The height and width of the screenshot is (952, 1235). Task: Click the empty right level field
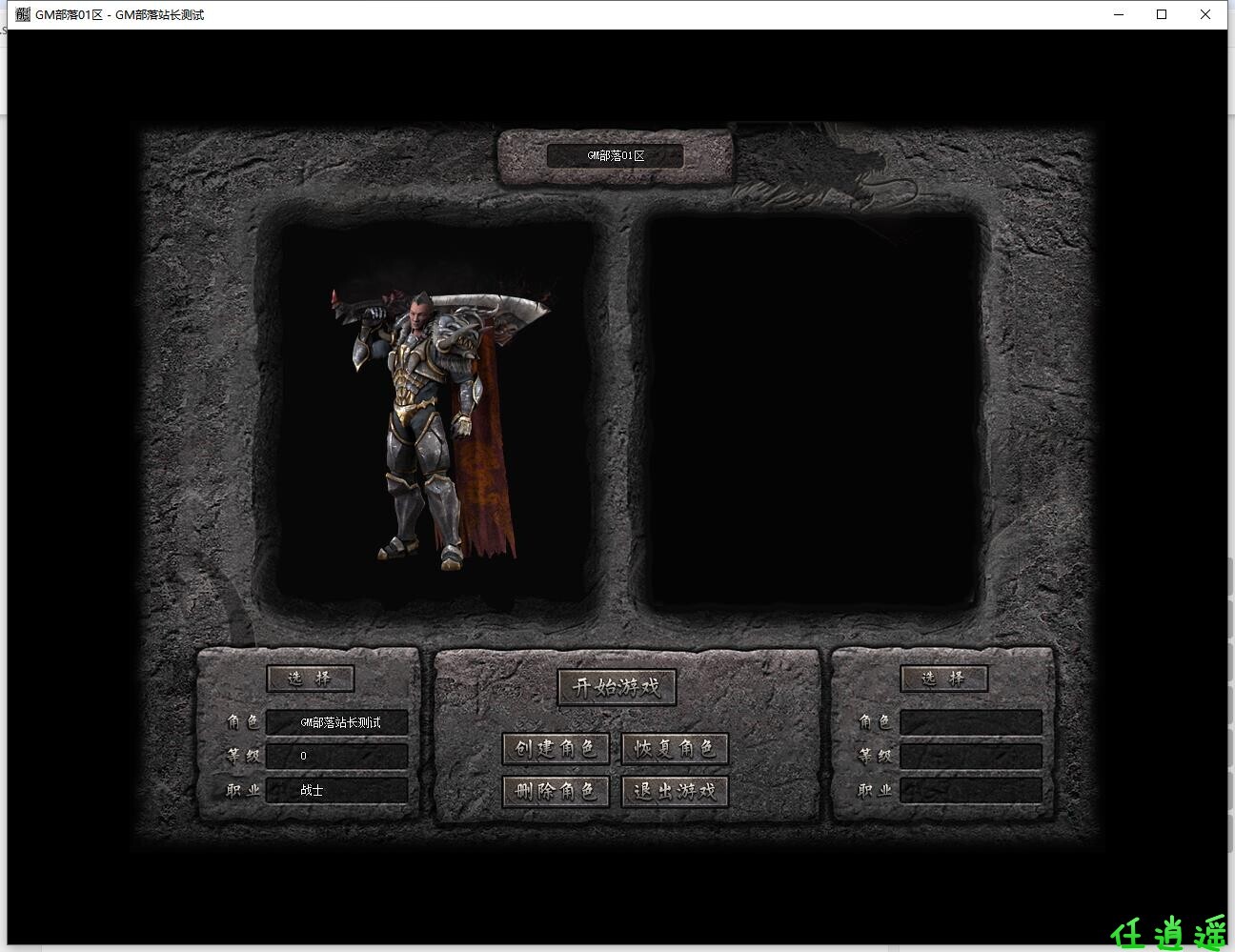[x=971, y=756]
